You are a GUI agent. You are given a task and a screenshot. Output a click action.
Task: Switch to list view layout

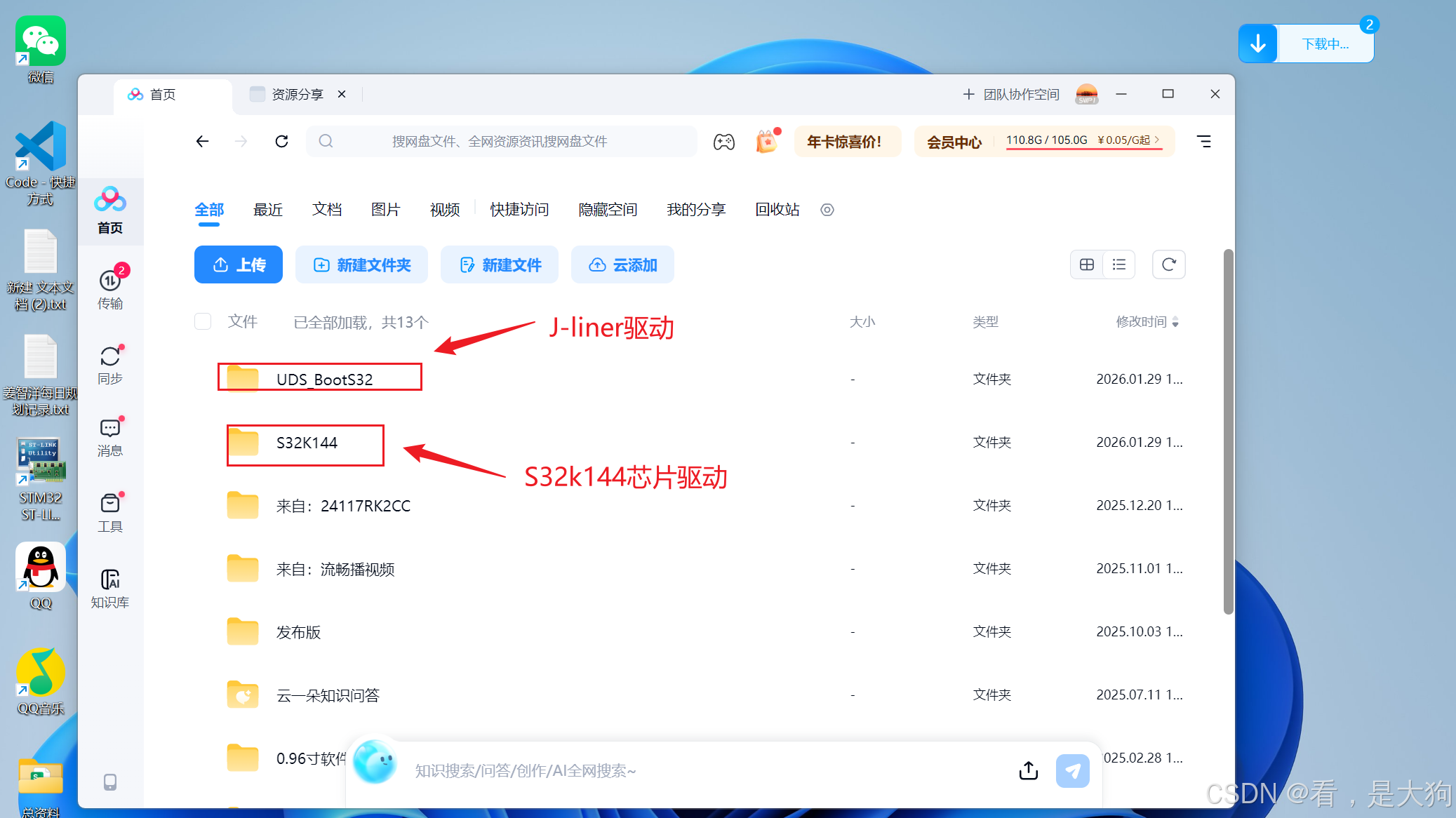1119,264
